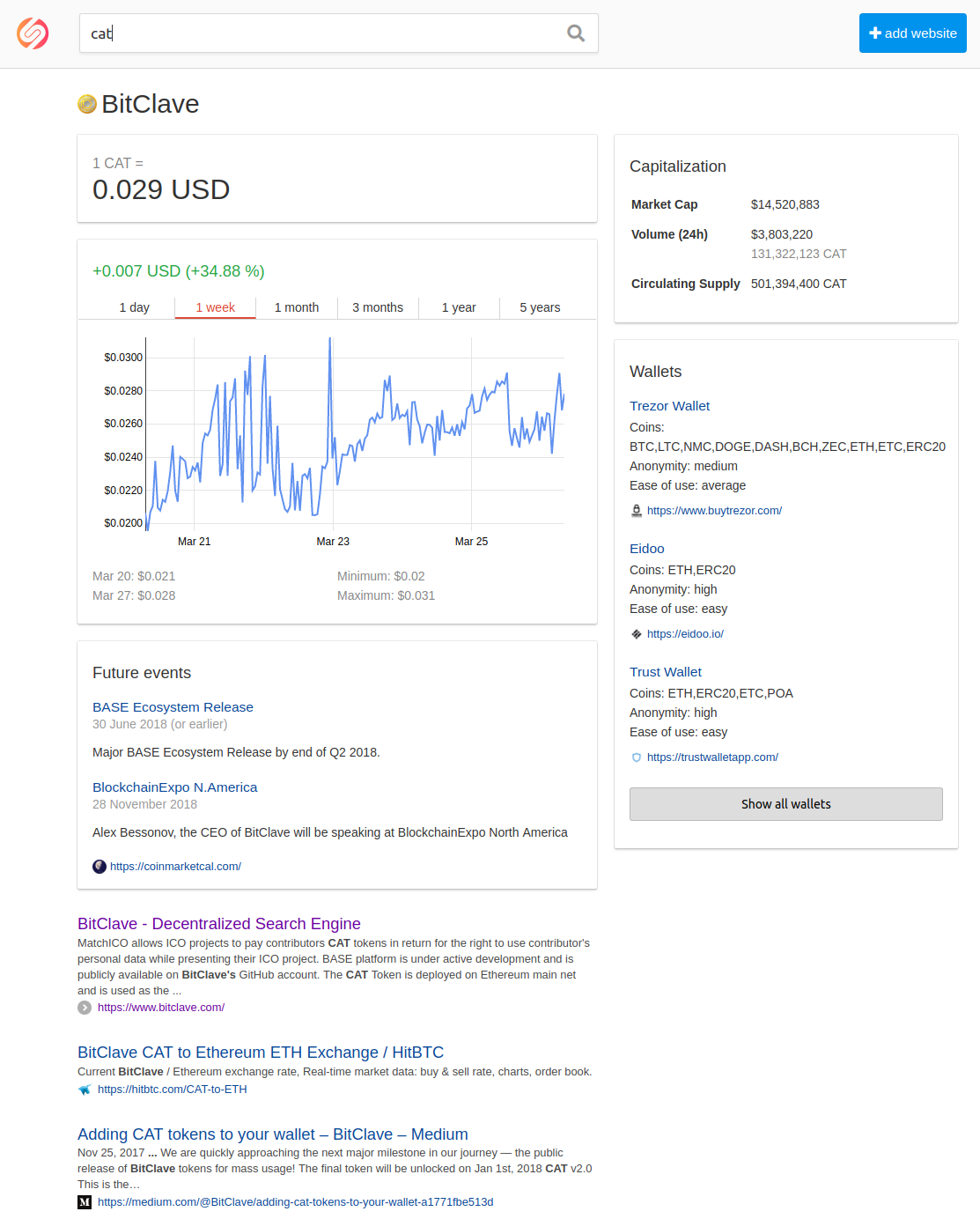Screen dimensions: 980x1219
Task: Click the HitBTC favicon icon
Action: pos(85,1090)
